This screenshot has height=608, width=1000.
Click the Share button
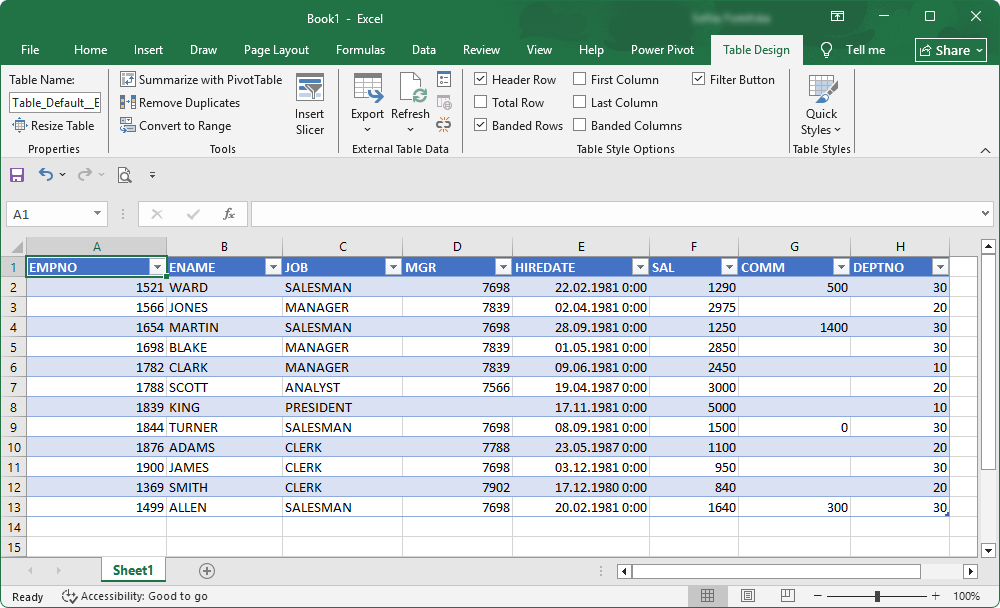948,49
